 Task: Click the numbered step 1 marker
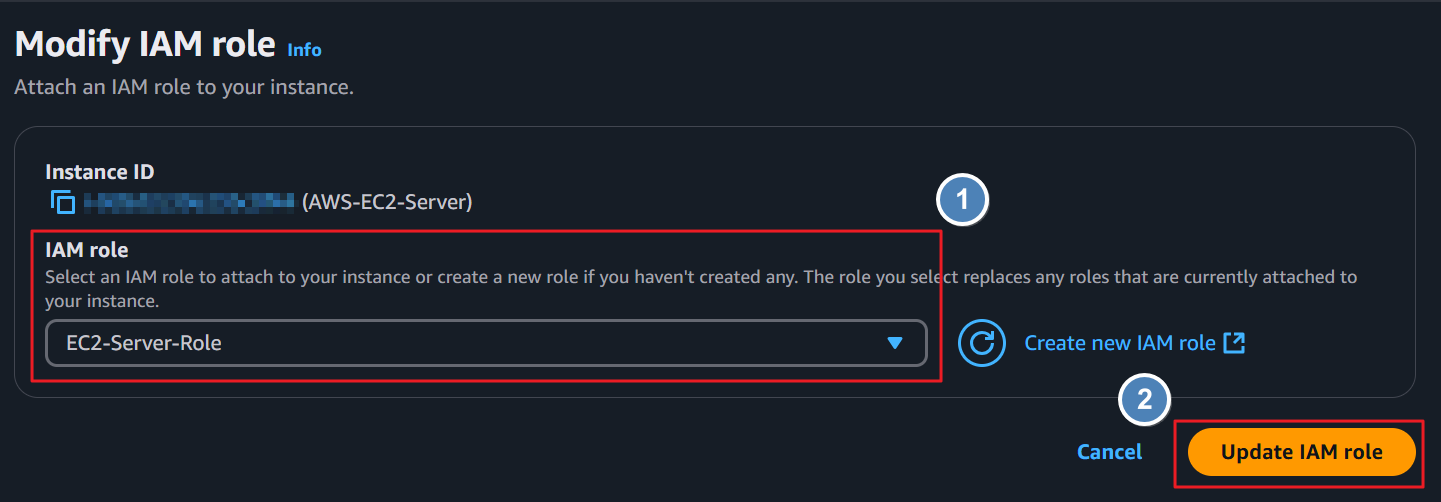pos(962,200)
